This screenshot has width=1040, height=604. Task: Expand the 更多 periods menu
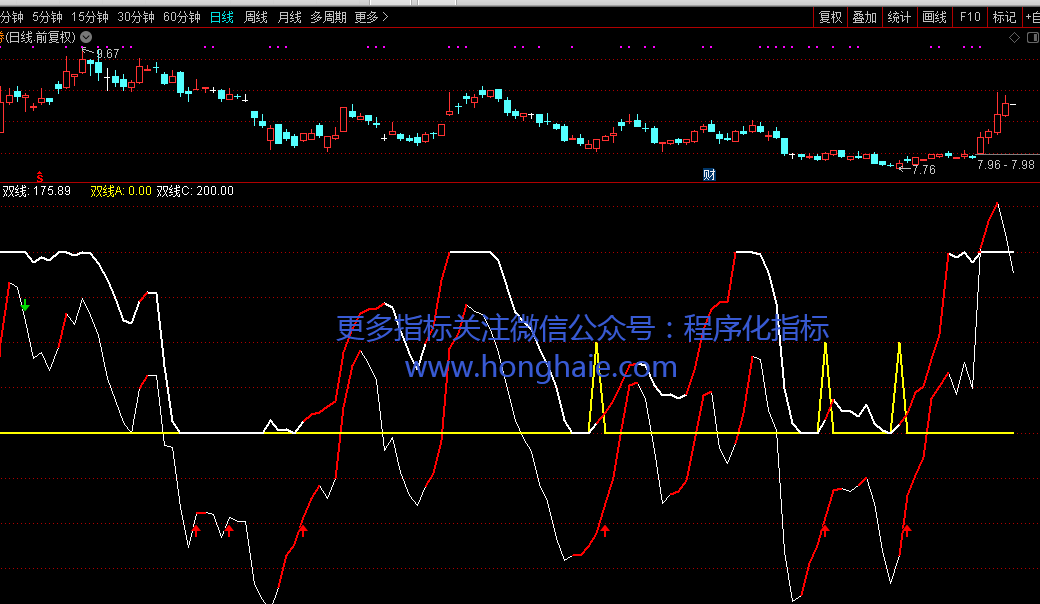click(372, 17)
